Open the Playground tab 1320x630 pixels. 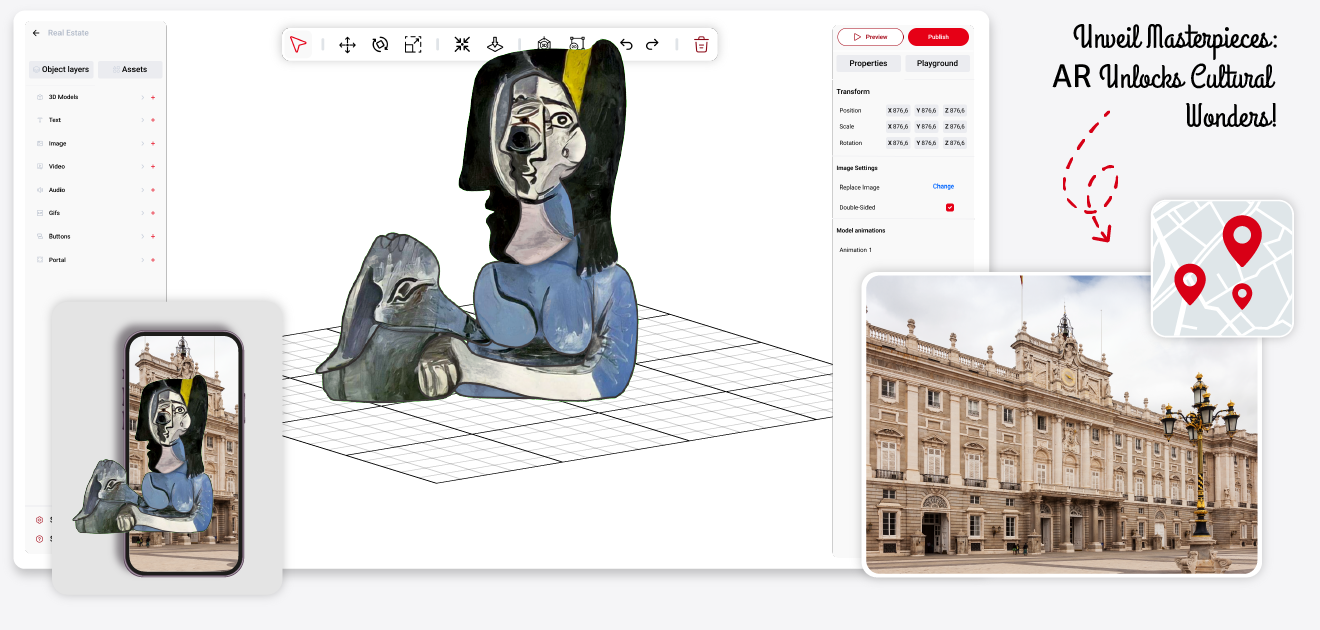(x=937, y=63)
